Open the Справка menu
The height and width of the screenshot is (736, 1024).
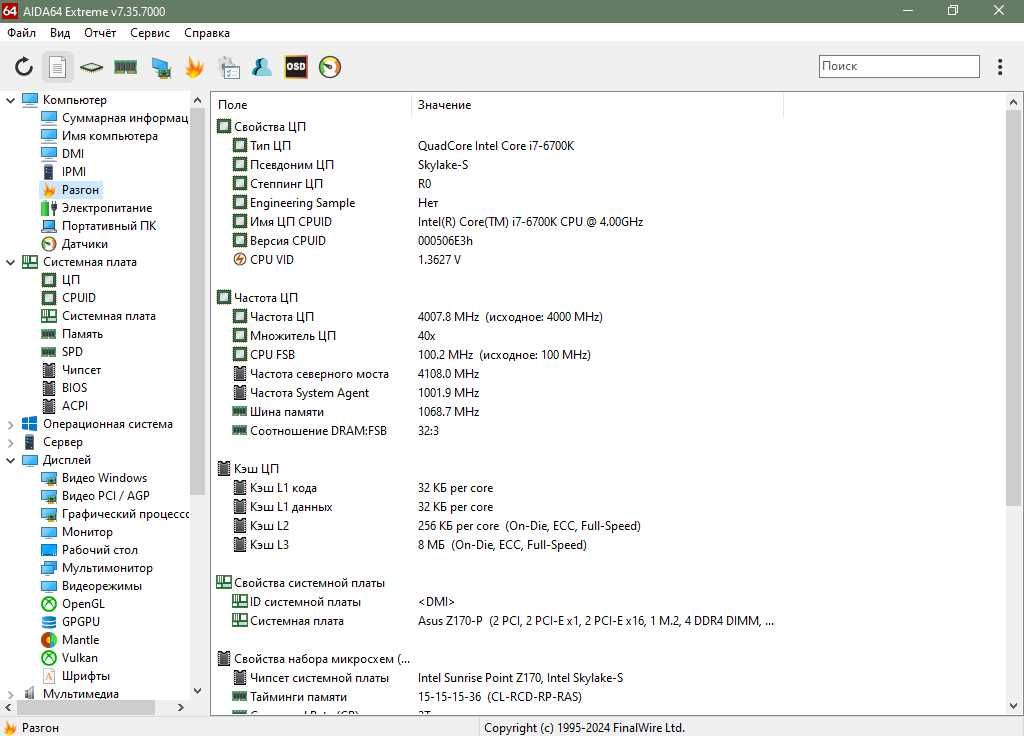click(207, 33)
